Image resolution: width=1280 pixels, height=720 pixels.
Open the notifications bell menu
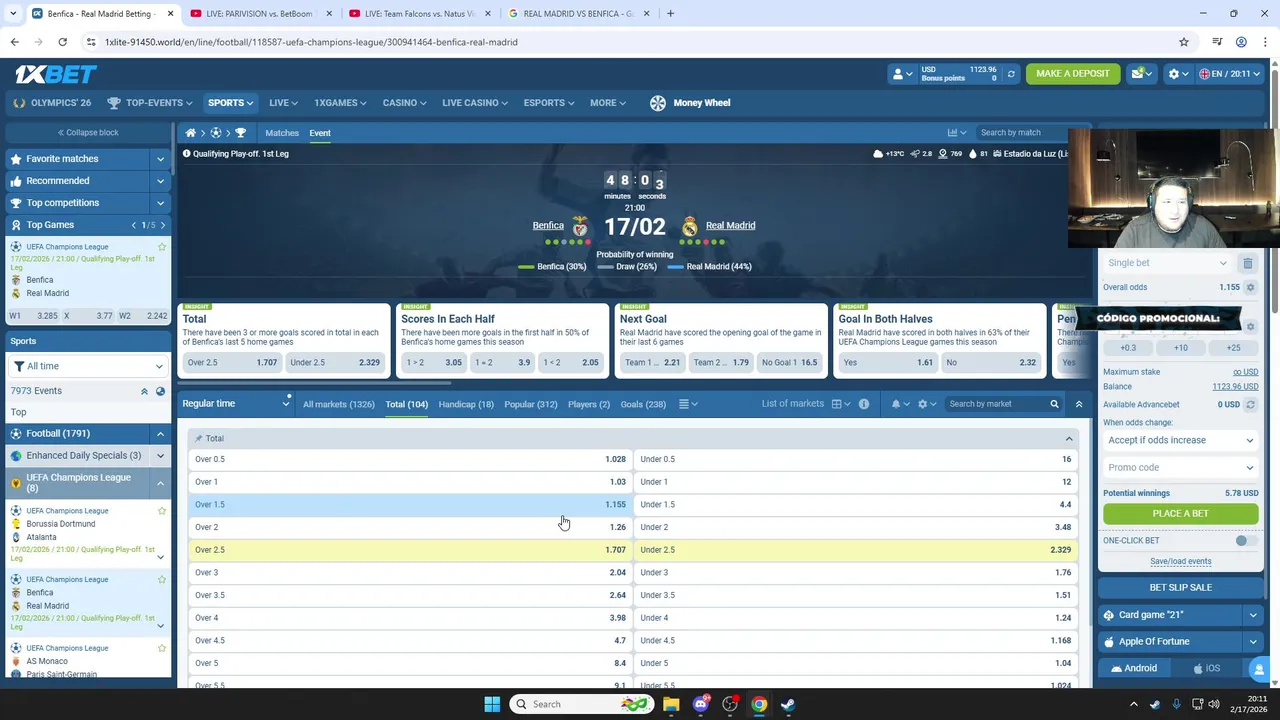tap(900, 404)
